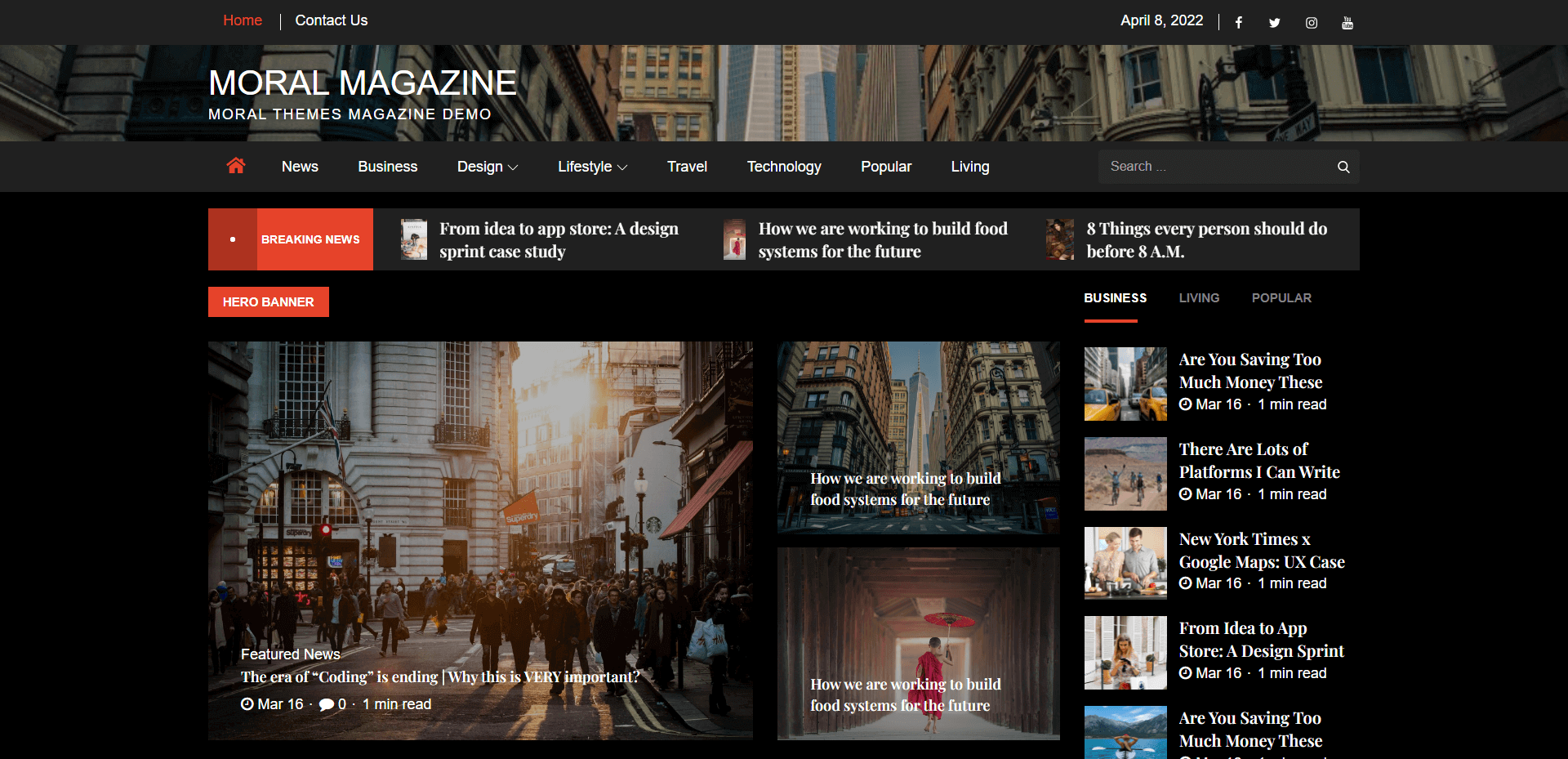This screenshot has height=759, width=1568.
Task: Click the Breaking News label
Action: 310,239
